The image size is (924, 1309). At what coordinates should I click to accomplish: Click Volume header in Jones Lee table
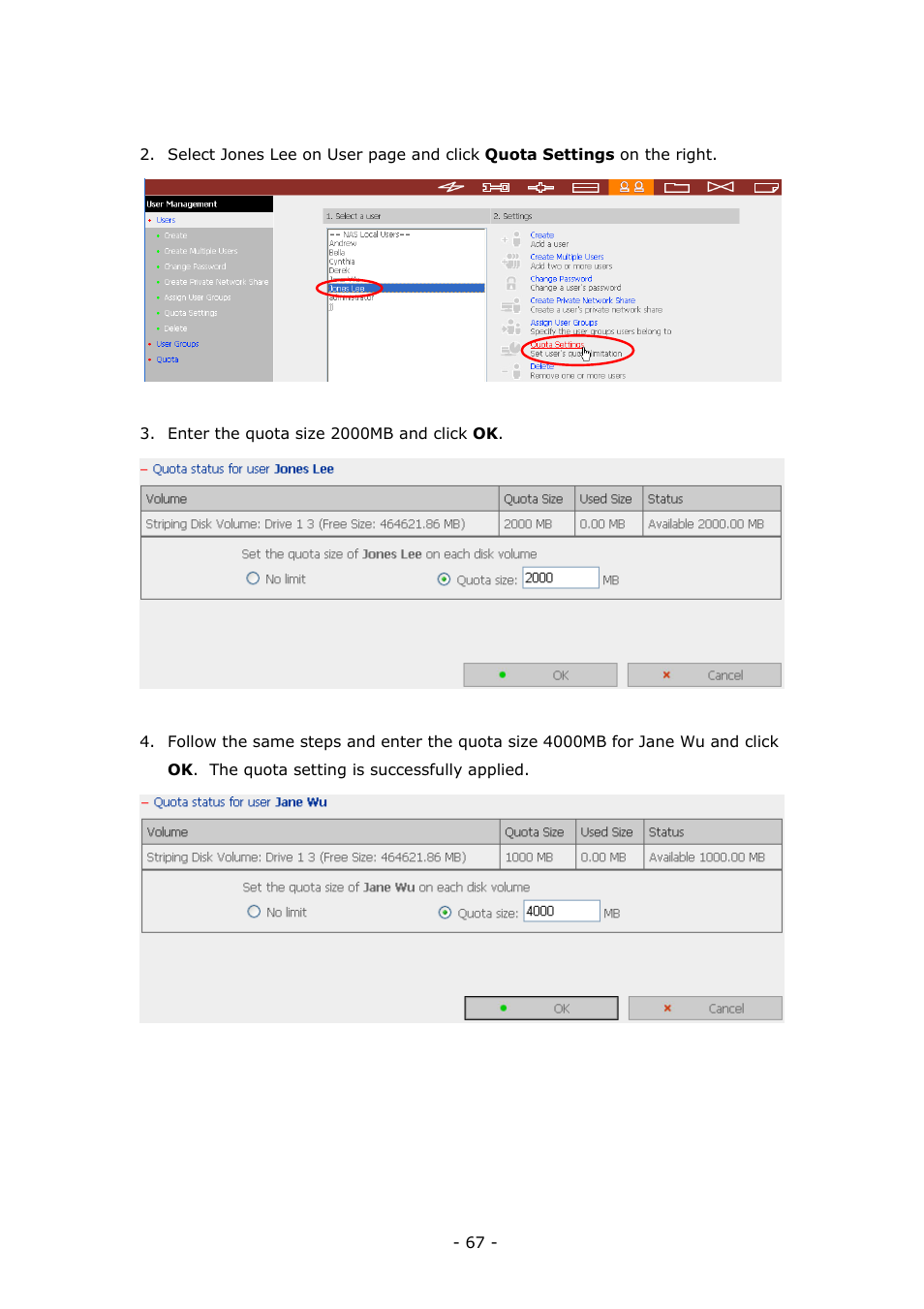[x=320, y=499]
